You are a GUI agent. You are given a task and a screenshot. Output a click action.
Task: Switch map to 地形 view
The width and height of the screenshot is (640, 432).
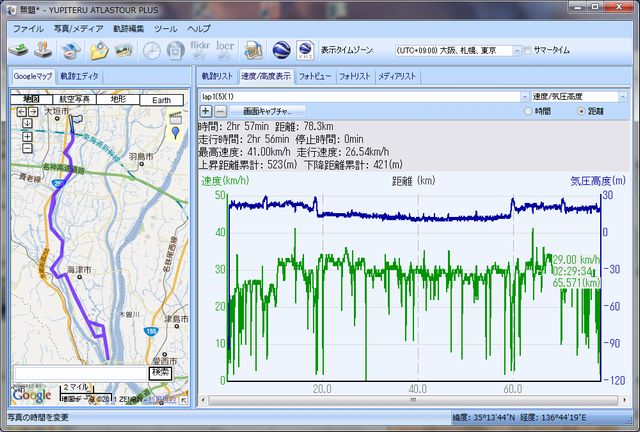[118, 99]
